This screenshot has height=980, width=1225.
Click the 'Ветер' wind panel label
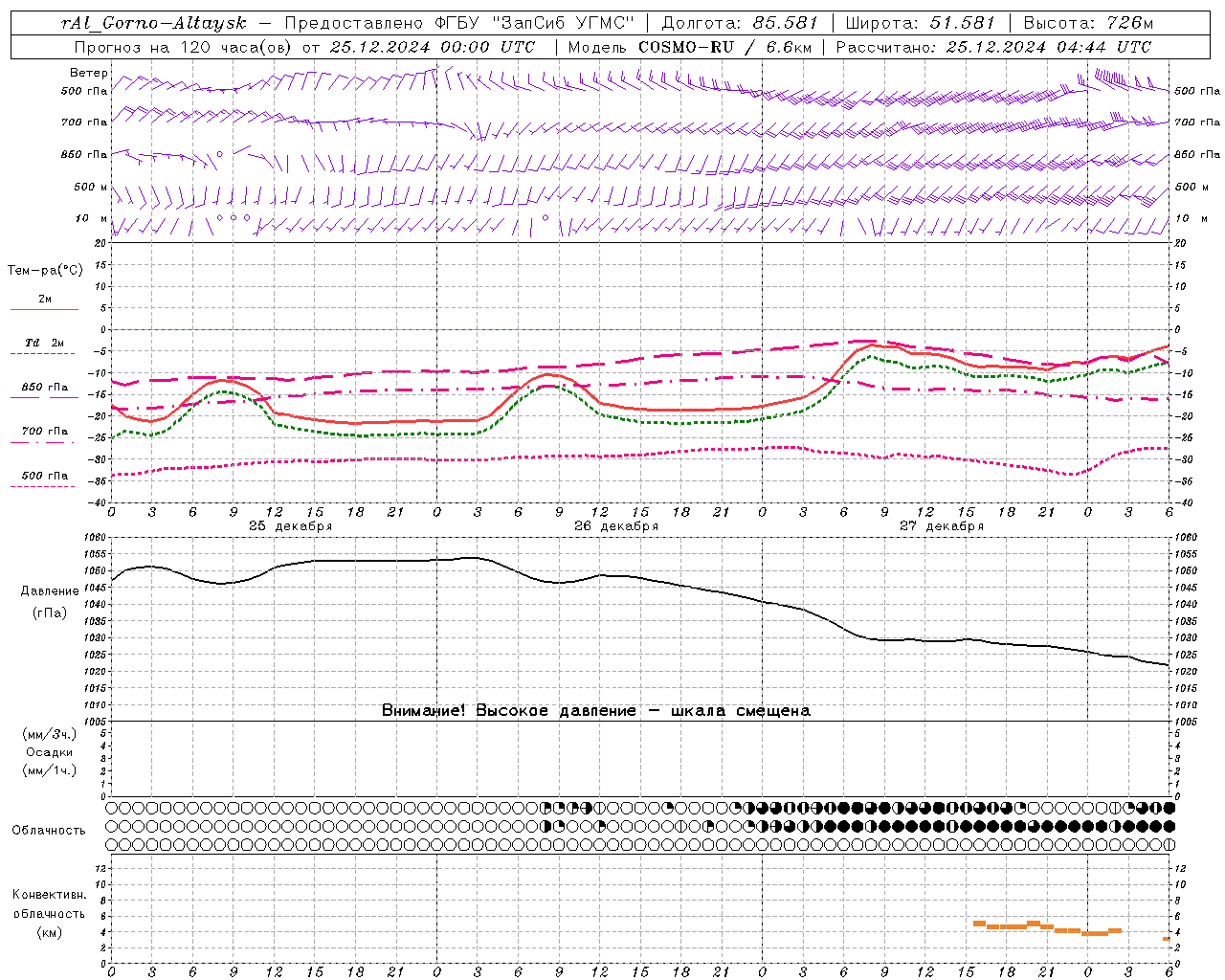click(89, 73)
